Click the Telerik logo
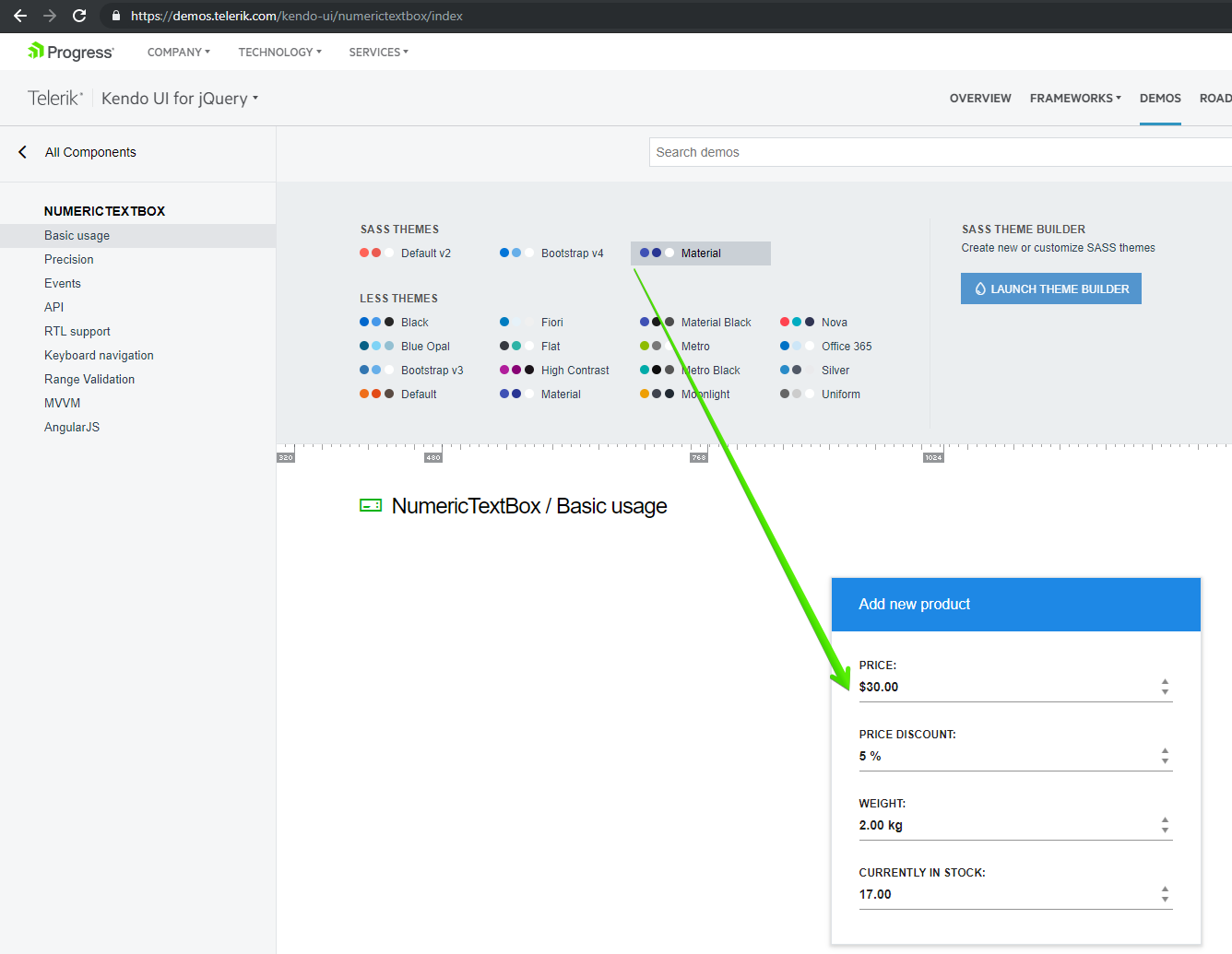 [x=55, y=98]
